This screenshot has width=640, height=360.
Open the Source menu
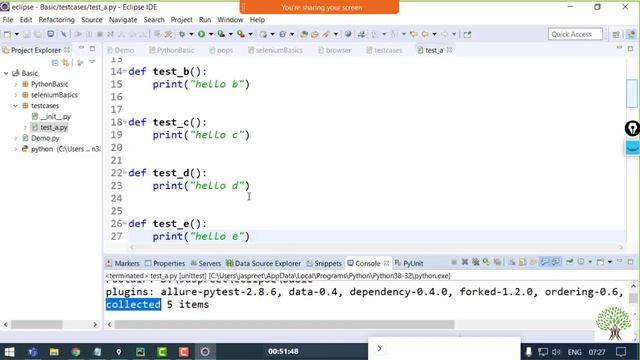point(91,20)
